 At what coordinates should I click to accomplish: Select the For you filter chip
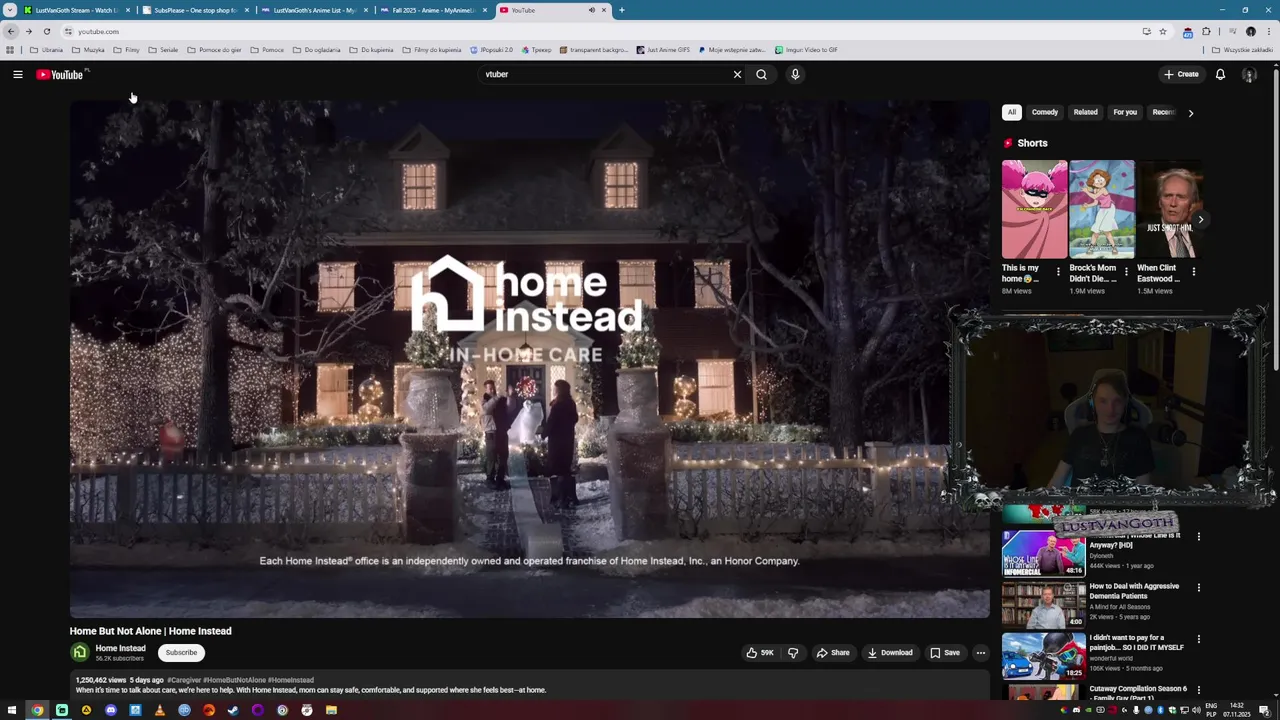tap(1125, 112)
